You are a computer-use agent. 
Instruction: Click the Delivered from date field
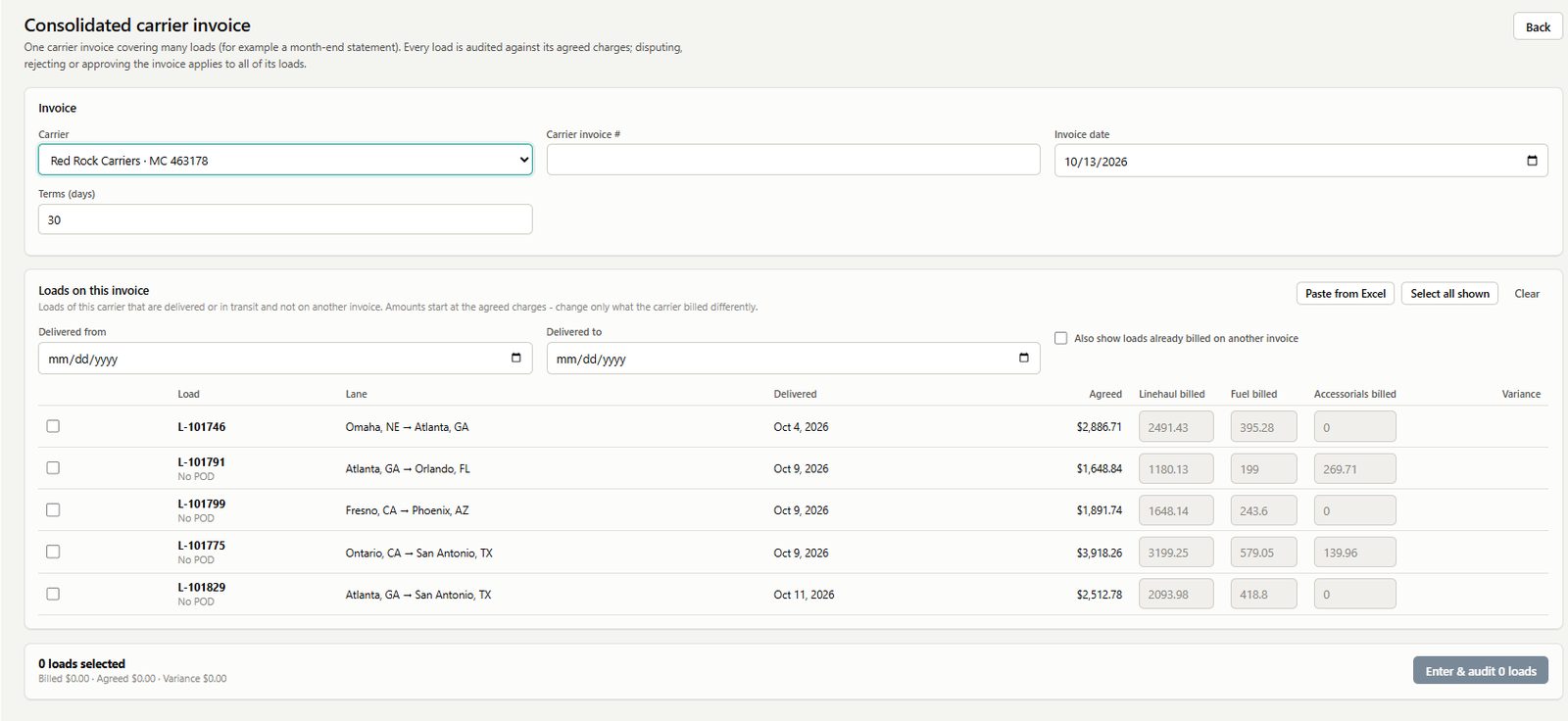[x=285, y=359]
